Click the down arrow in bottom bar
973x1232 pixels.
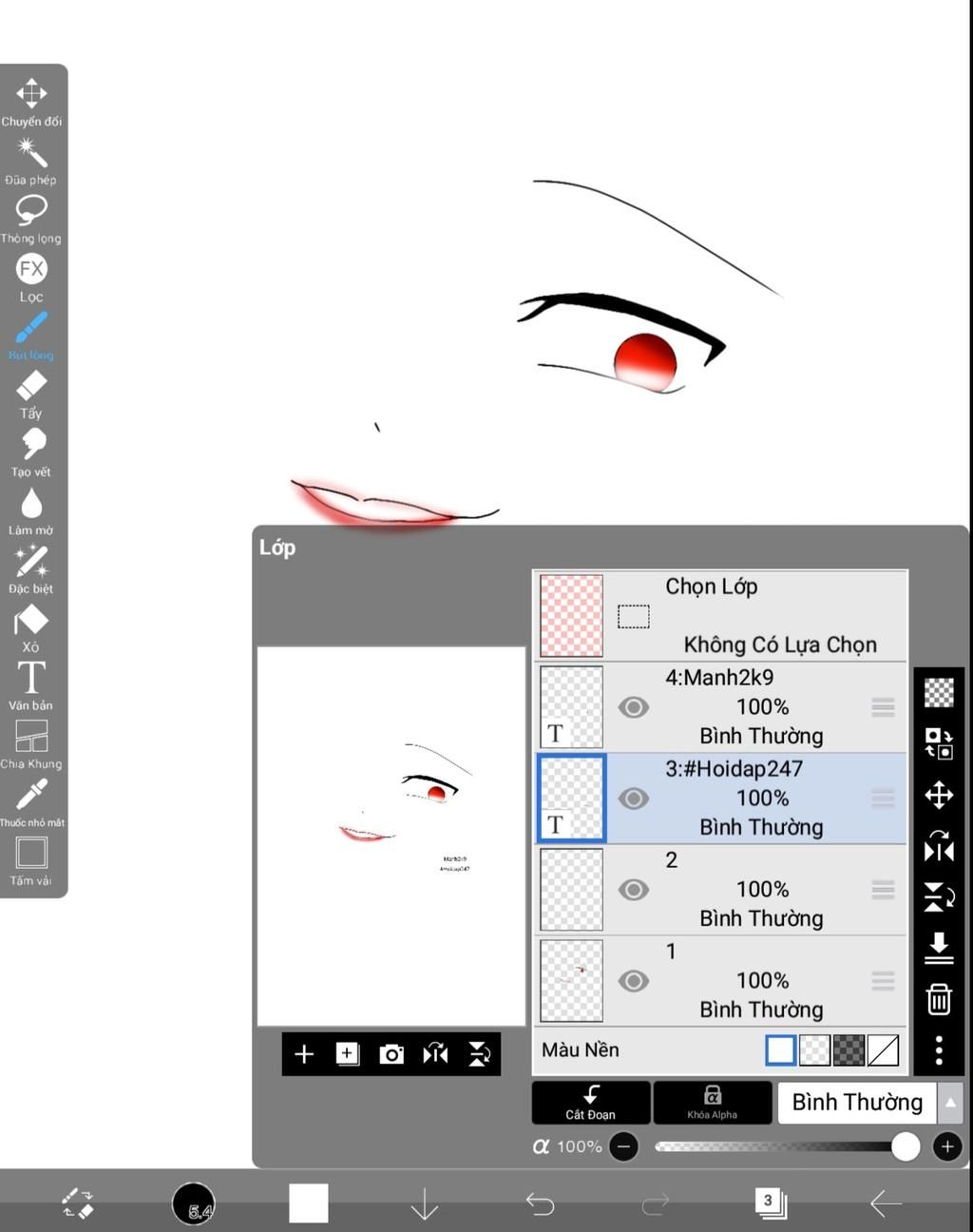tap(424, 1203)
